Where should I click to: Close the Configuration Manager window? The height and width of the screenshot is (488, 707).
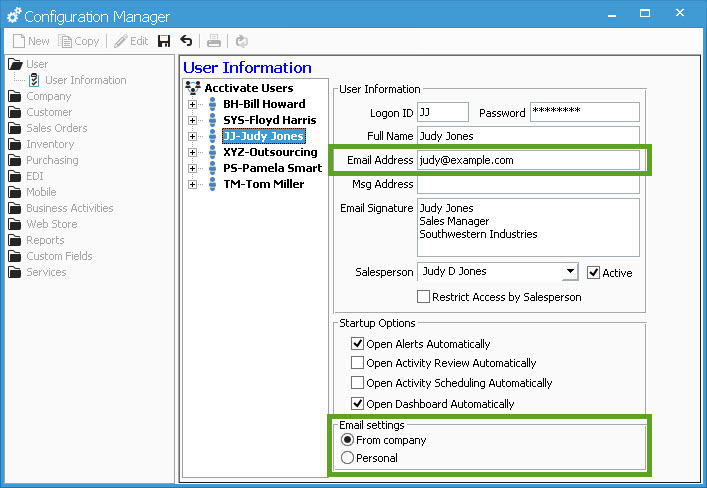(680, 13)
